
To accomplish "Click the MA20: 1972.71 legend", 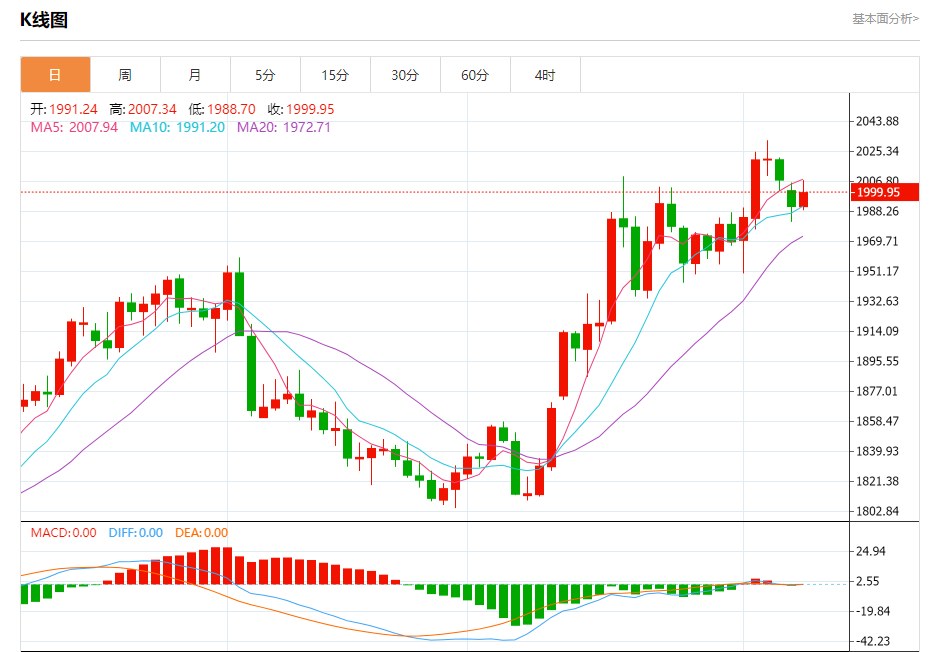I will 284,127.
